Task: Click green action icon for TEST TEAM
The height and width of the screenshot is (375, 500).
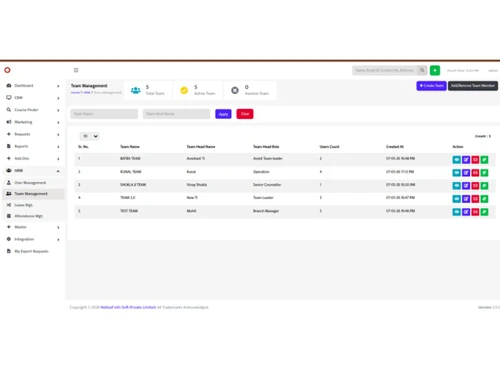Action: [484, 212]
